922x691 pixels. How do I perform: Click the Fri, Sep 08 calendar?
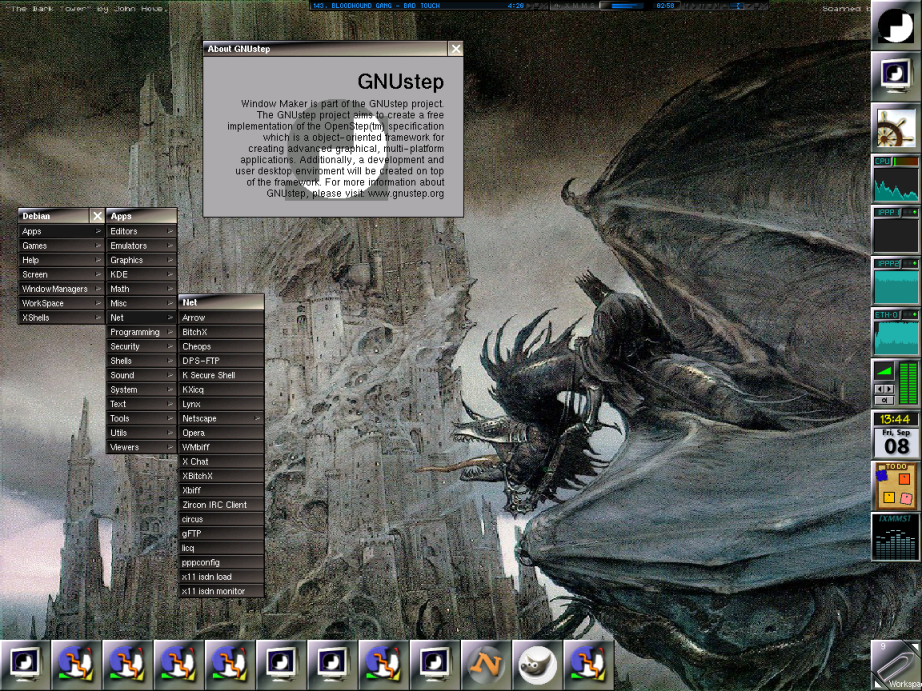coord(896,443)
